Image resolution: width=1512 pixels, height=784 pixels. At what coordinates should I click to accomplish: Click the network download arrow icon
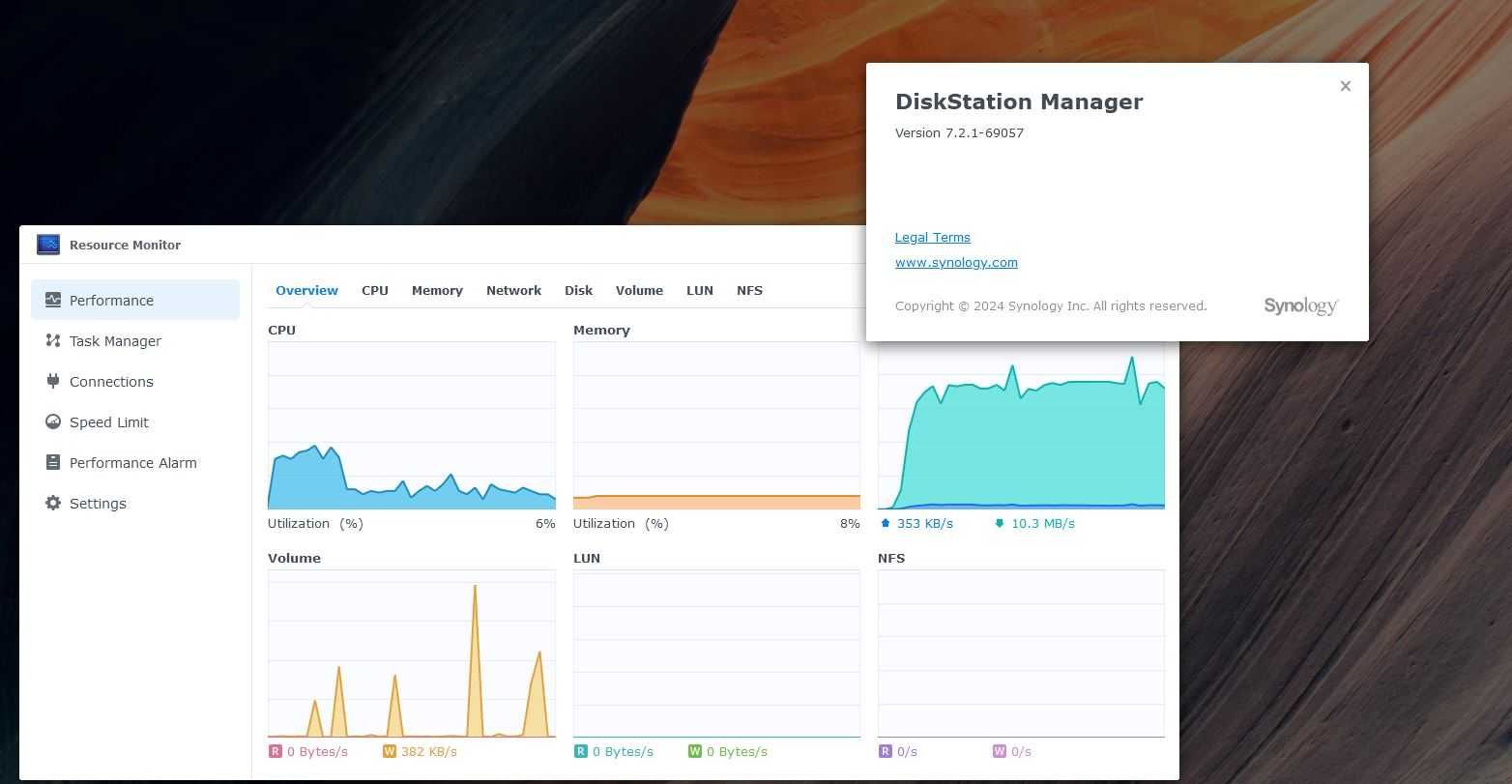[x=1000, y=523]
